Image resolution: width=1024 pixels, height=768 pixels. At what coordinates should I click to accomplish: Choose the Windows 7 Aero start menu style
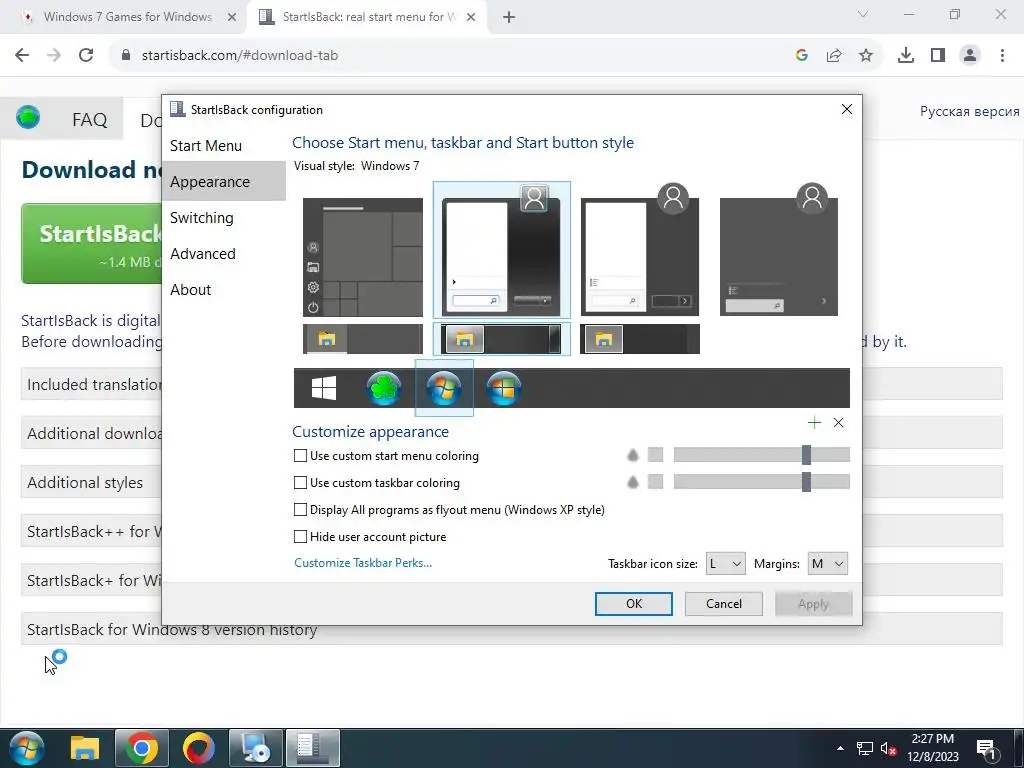[502, 250]
